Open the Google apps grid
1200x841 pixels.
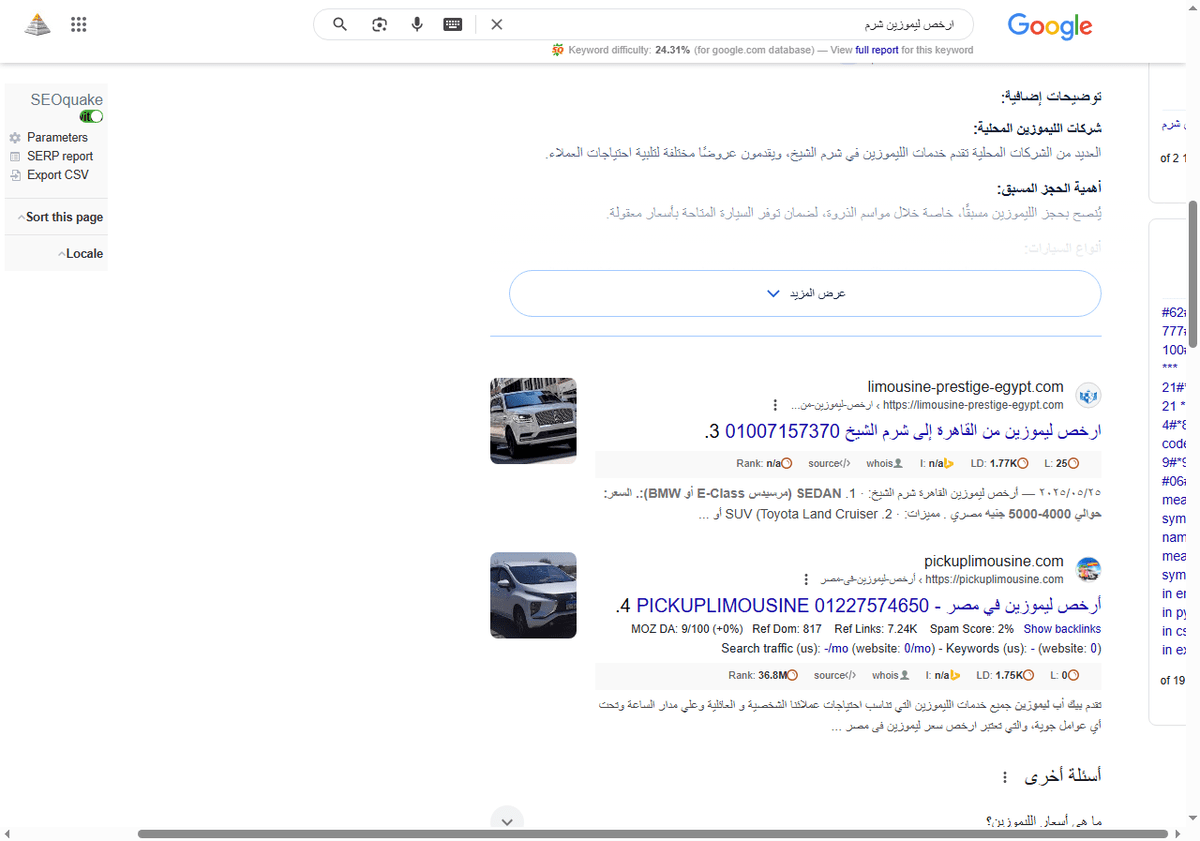(78, 24)
